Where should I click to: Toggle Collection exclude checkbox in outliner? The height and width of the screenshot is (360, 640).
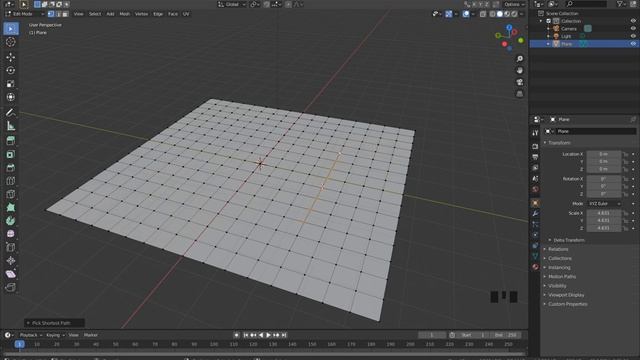549,21
